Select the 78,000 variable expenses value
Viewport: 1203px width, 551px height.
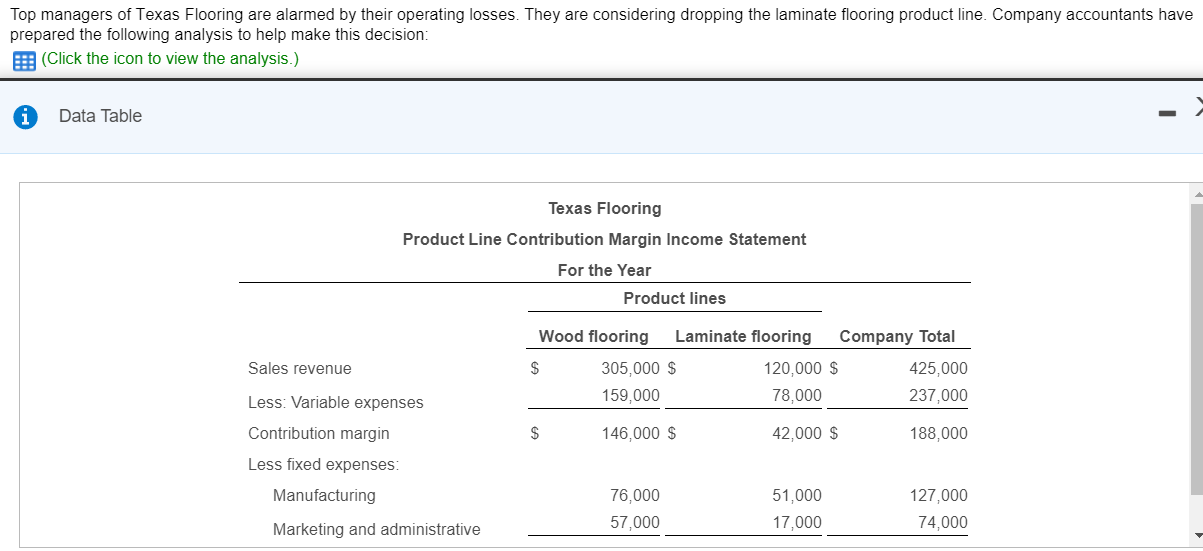click(797, 395)
